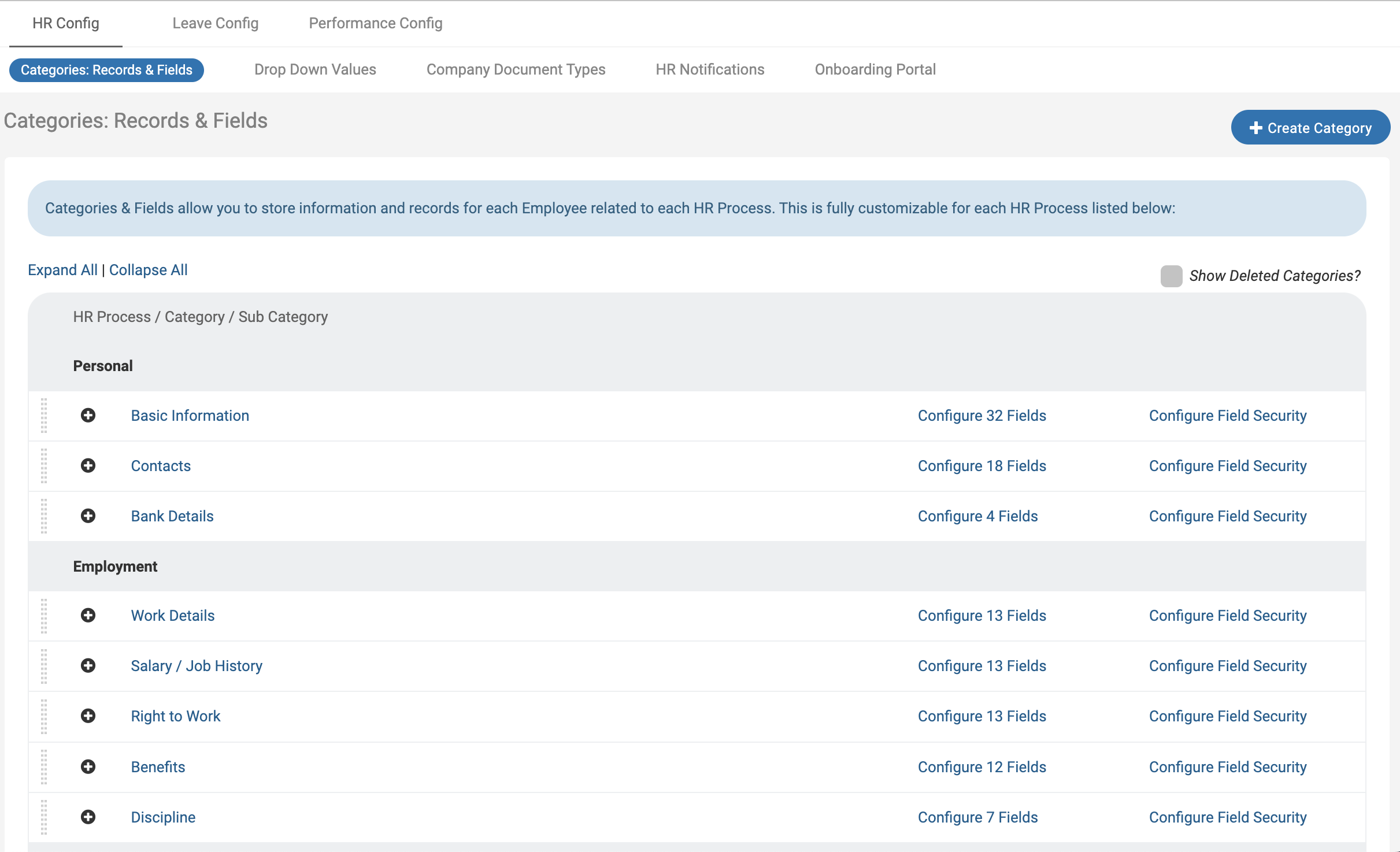Open Configure Field Security for Contacts
This screenshot has width=1400, height=852.
(1228, 466)
